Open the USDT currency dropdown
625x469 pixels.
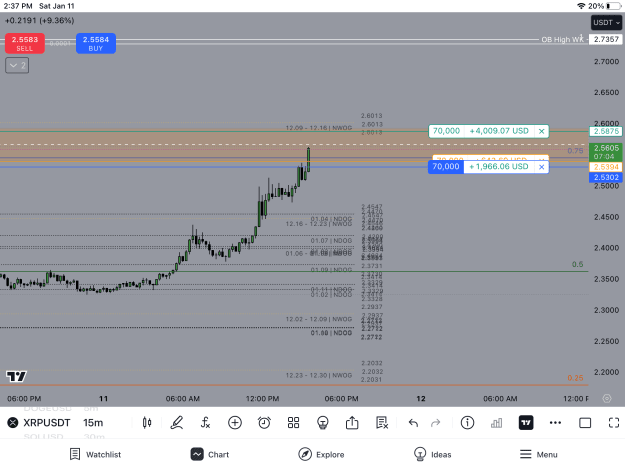pos(606,23)
